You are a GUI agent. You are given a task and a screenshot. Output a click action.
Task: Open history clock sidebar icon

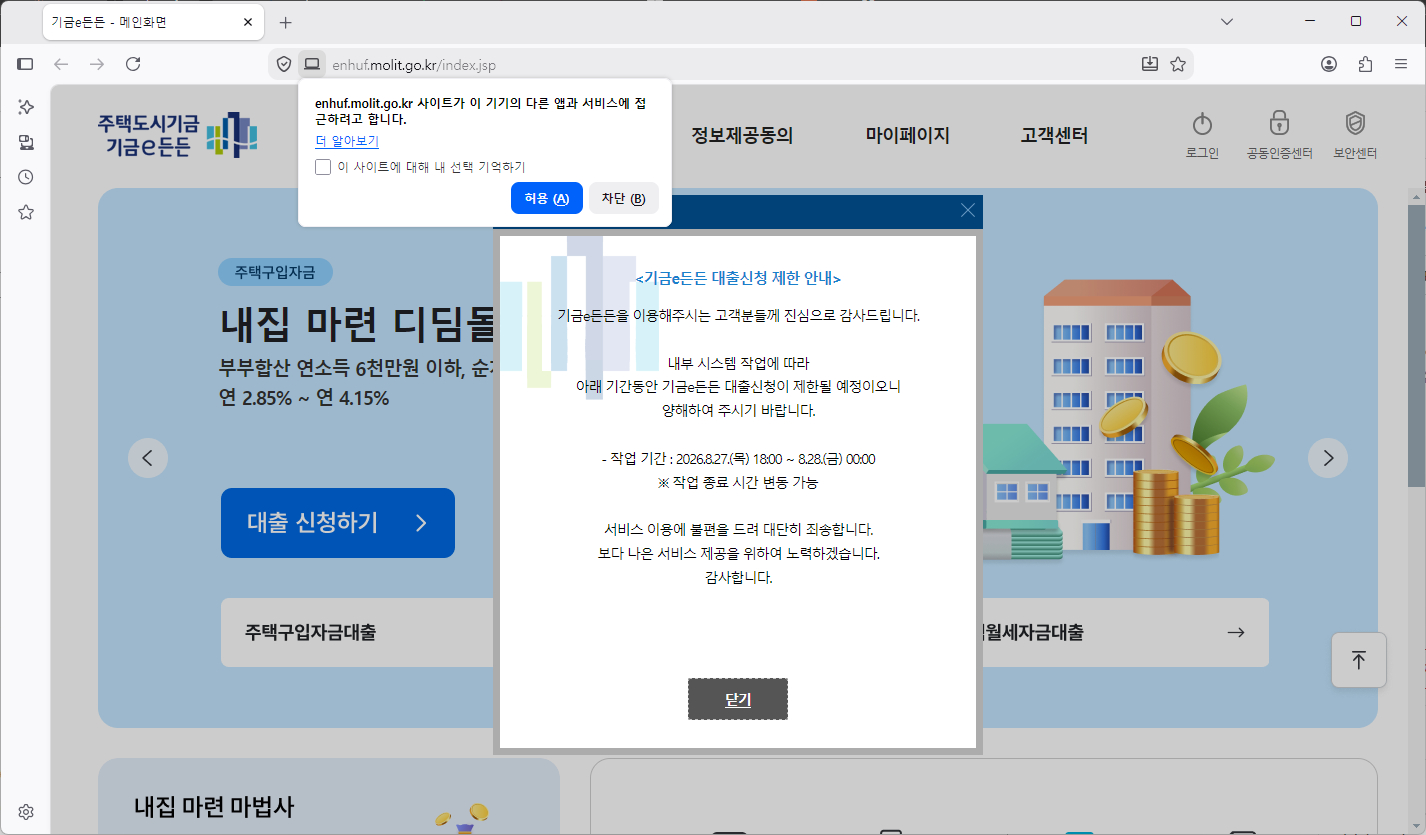coord(26,177)
